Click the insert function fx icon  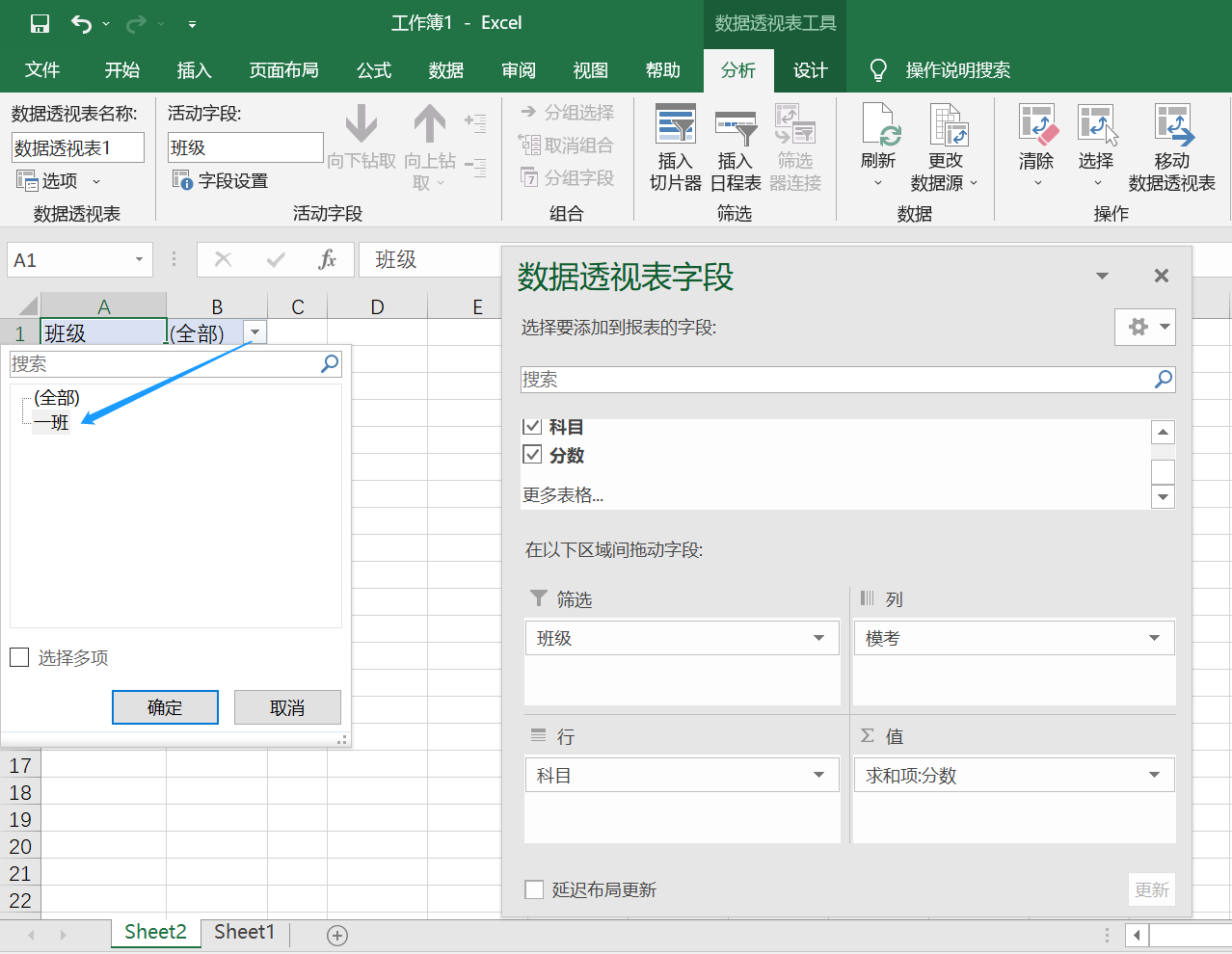tap(328, 259)
